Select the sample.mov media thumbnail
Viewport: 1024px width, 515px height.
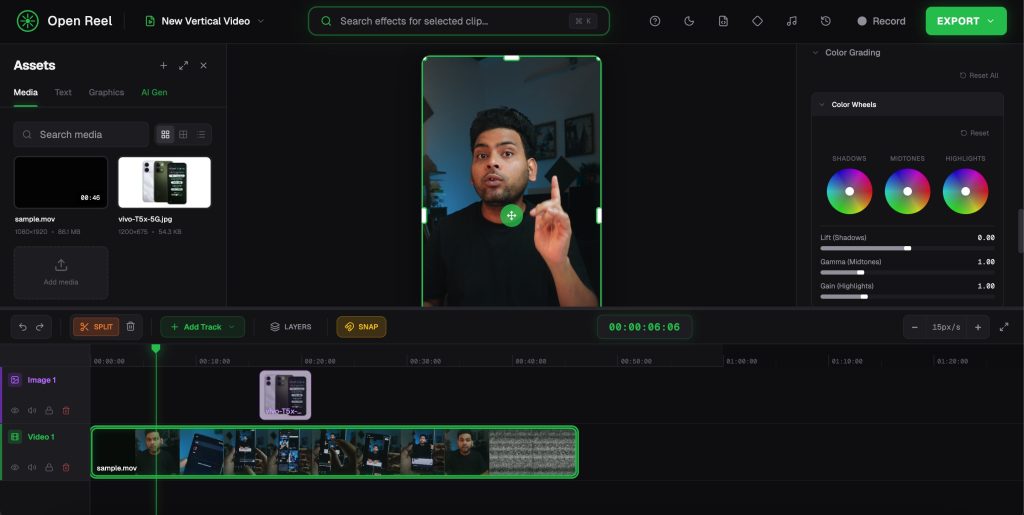[x=61, y=182]
